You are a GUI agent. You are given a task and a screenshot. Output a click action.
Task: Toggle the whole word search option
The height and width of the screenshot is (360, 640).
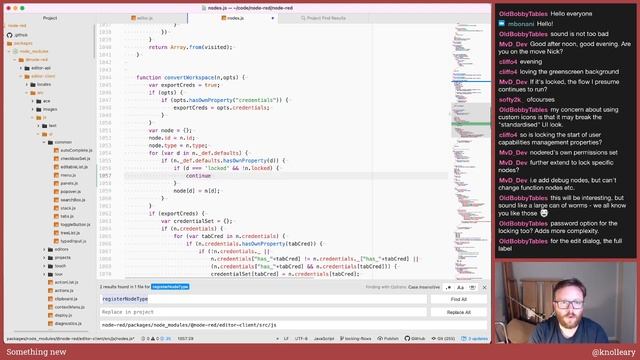(472, 287)
